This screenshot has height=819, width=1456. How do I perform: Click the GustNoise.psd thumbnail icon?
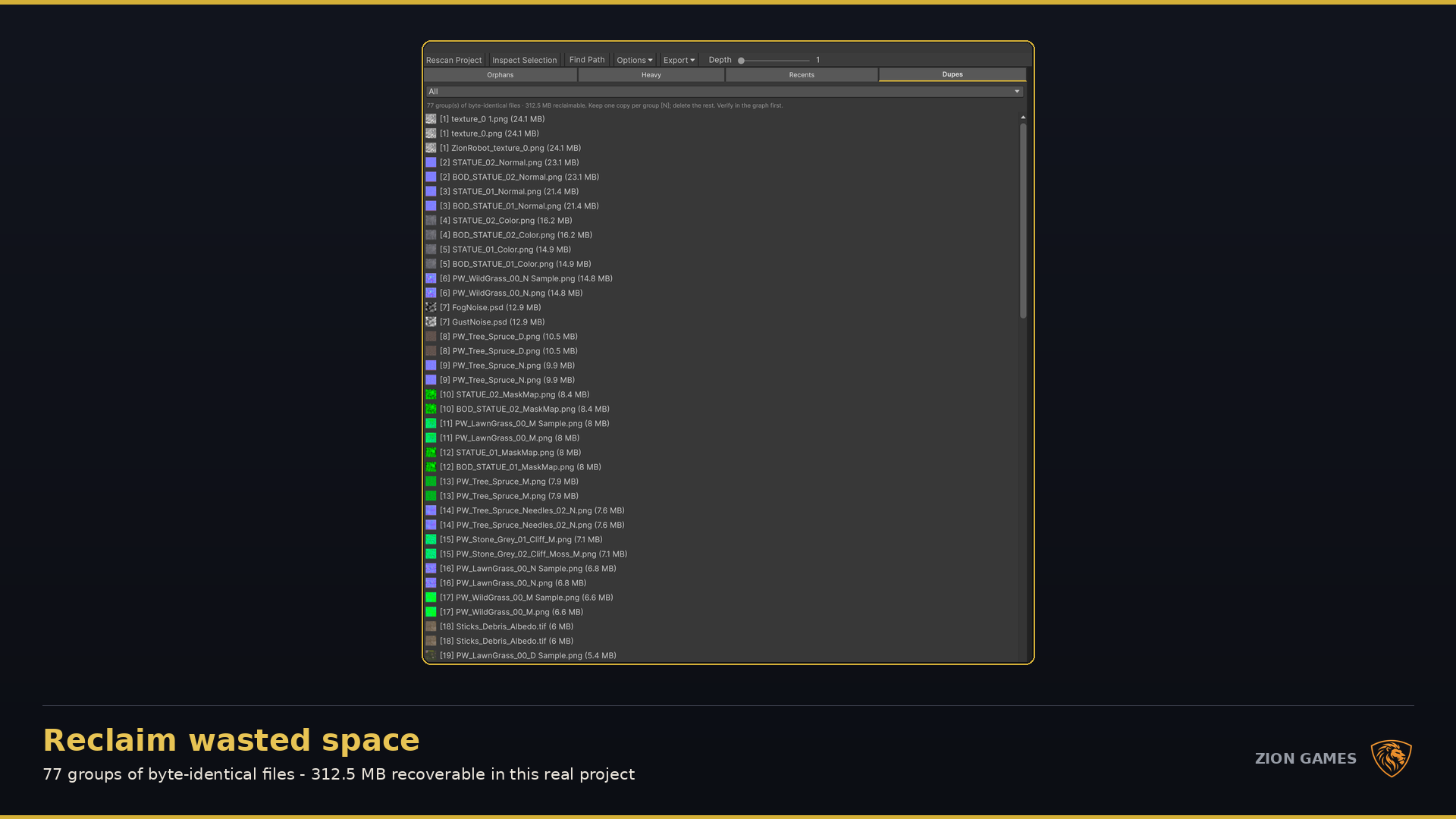[x=431, y=322]
